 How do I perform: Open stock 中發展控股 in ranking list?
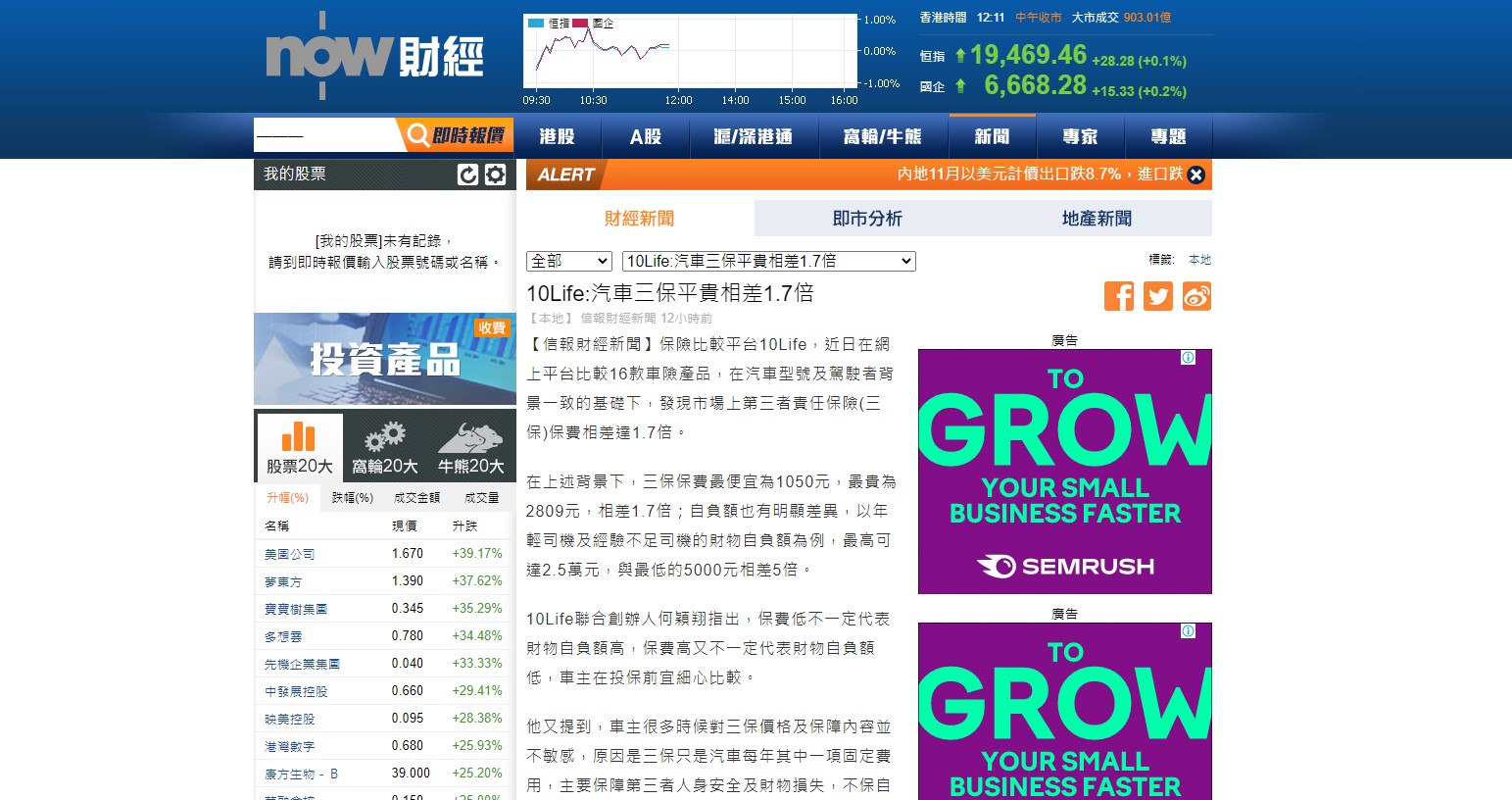(x=296, y=691)
